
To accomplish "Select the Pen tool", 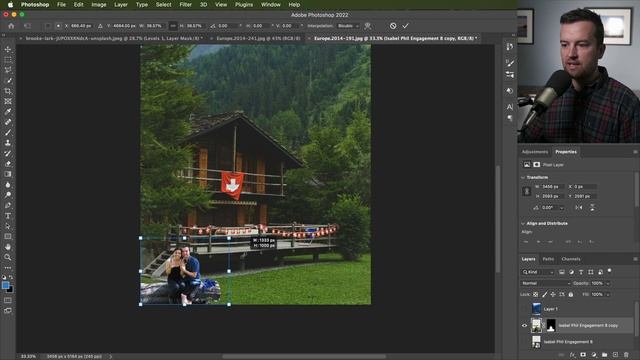I will coord(8,205).
